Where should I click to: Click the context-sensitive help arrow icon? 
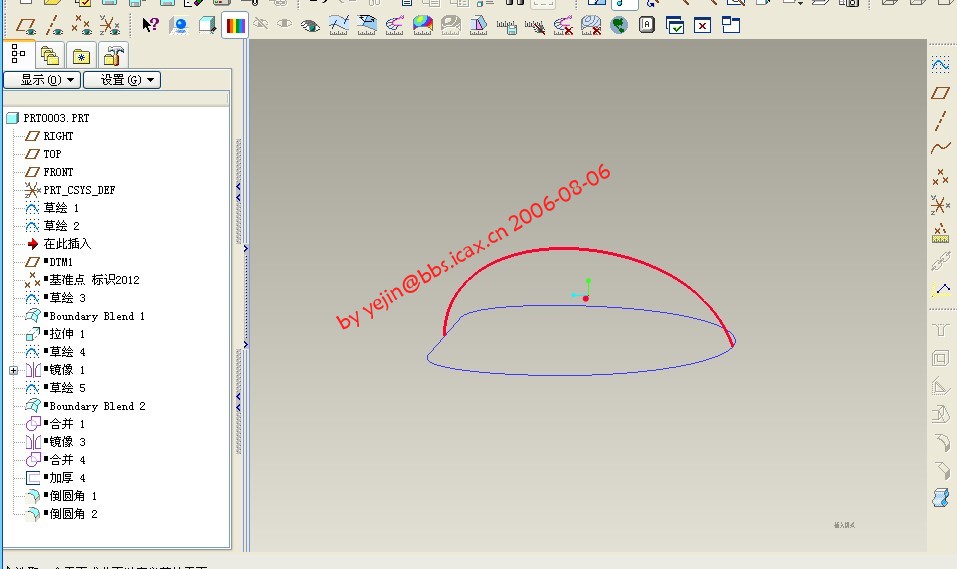click(150, 25)
